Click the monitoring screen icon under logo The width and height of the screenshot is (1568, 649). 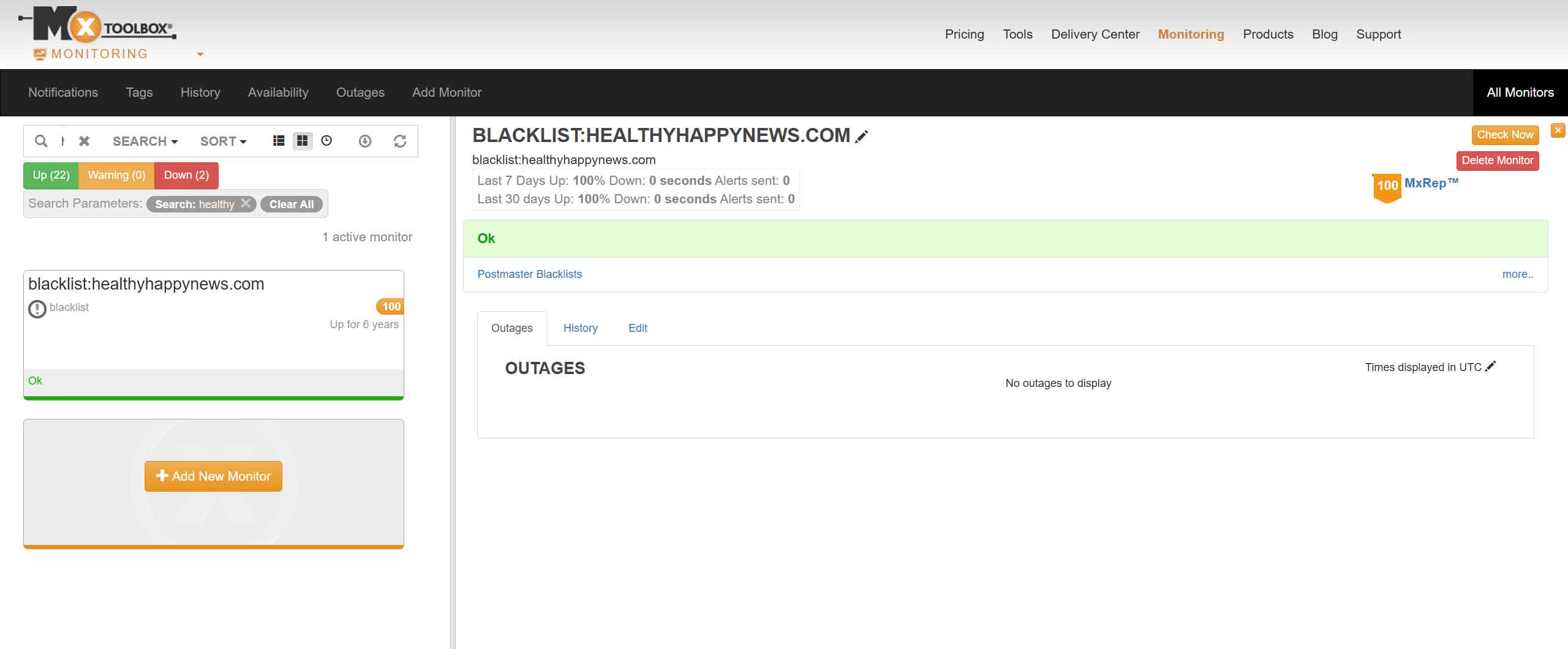(40, 54)
